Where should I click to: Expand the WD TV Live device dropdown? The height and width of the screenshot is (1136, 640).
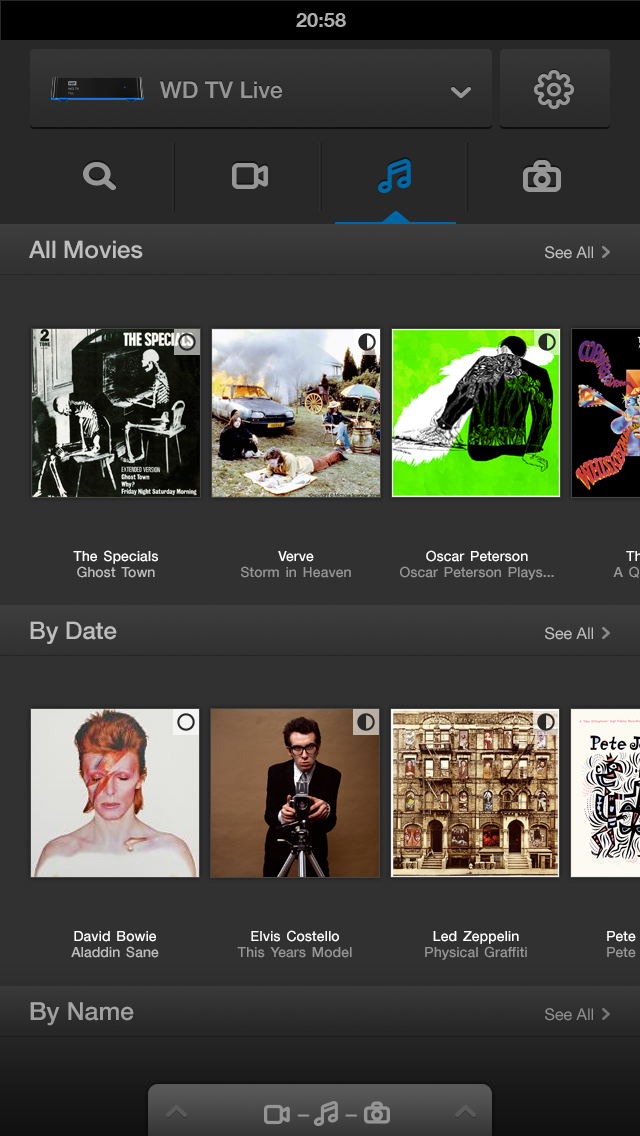460,91
